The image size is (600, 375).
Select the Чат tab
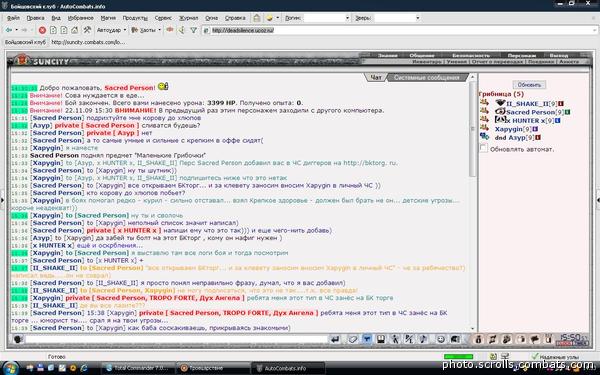376,78
